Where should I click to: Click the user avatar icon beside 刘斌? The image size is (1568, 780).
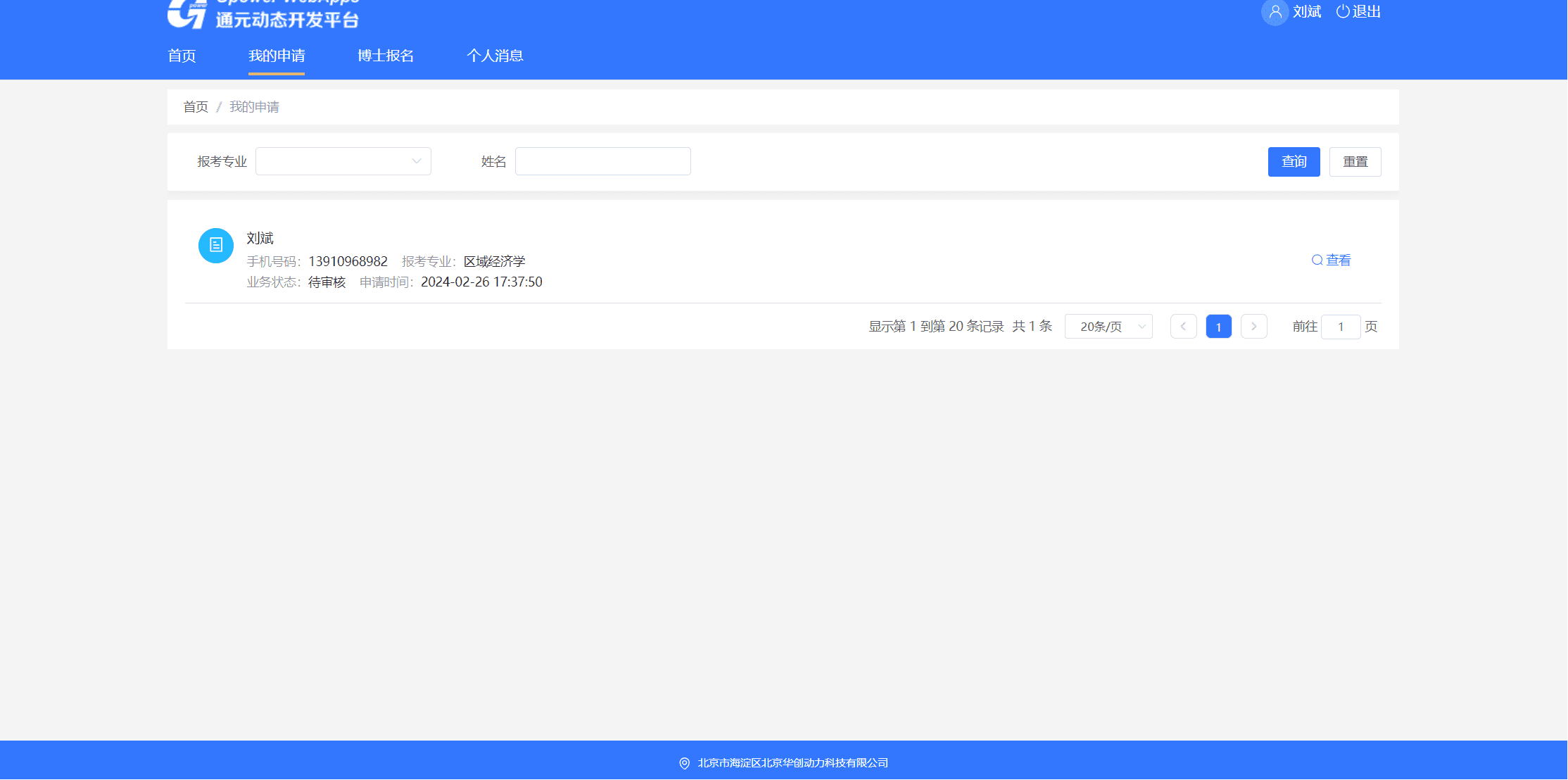point(1274,12)
